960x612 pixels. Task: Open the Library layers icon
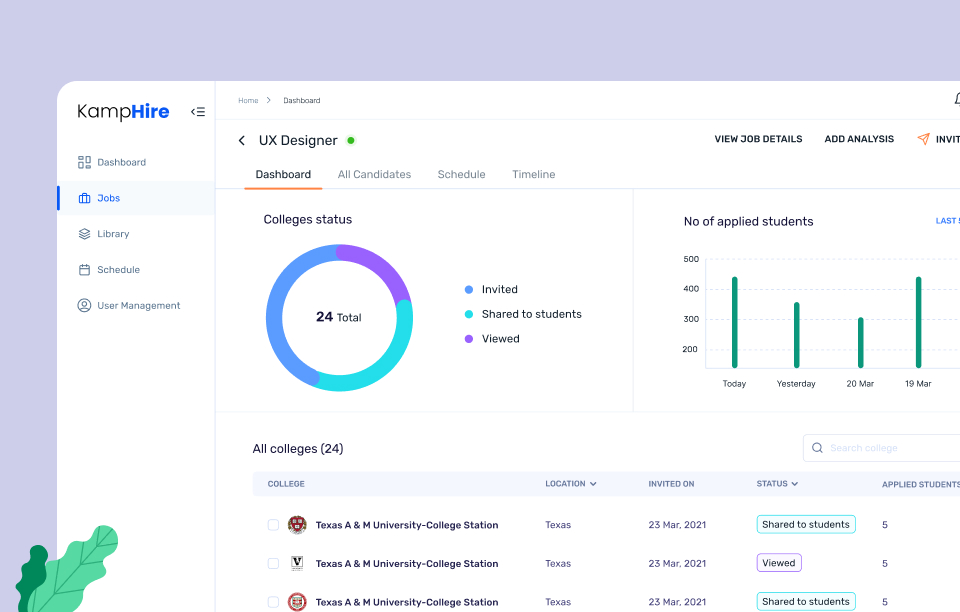click(84, 234)
